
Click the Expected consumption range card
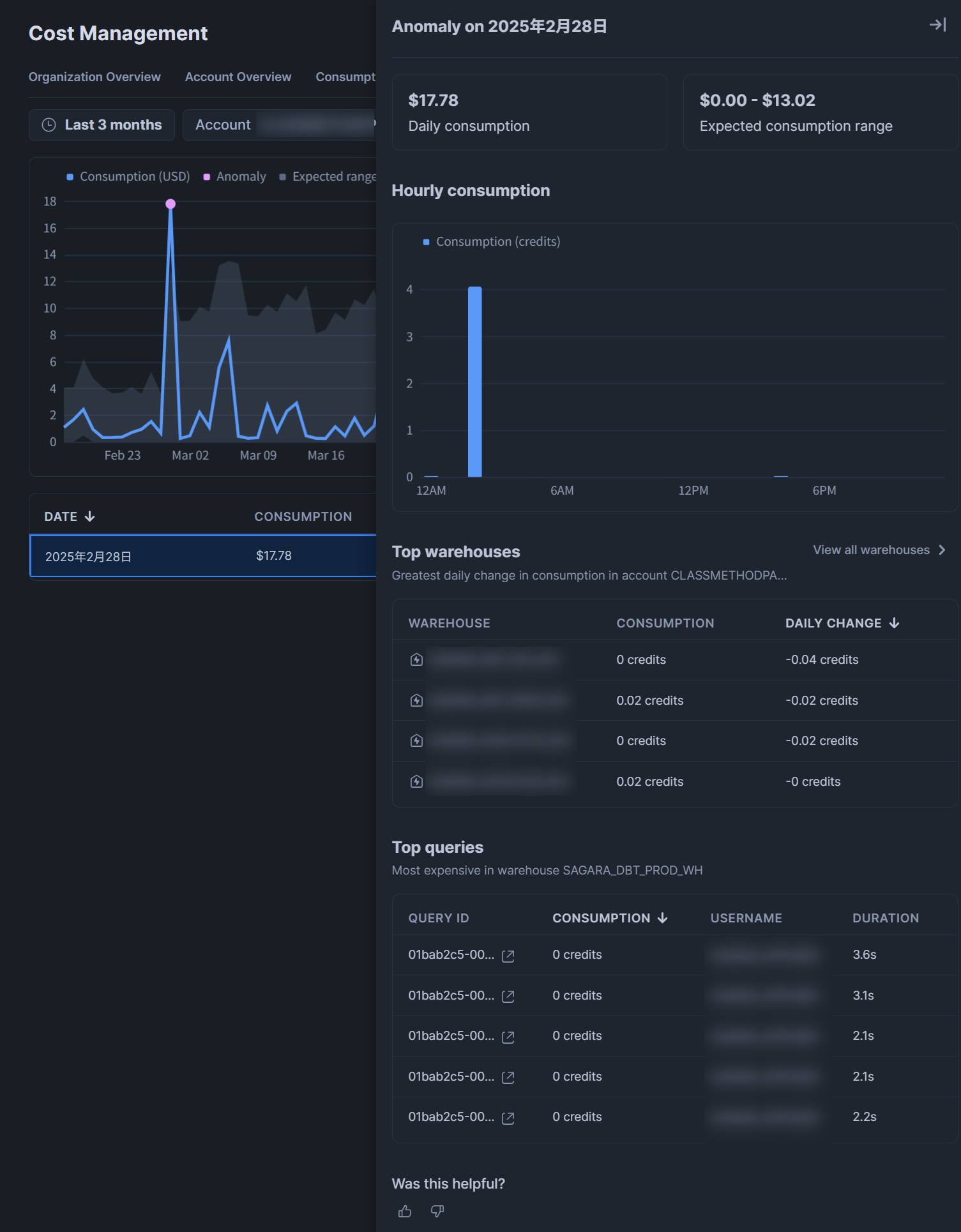tap(821, 112)
